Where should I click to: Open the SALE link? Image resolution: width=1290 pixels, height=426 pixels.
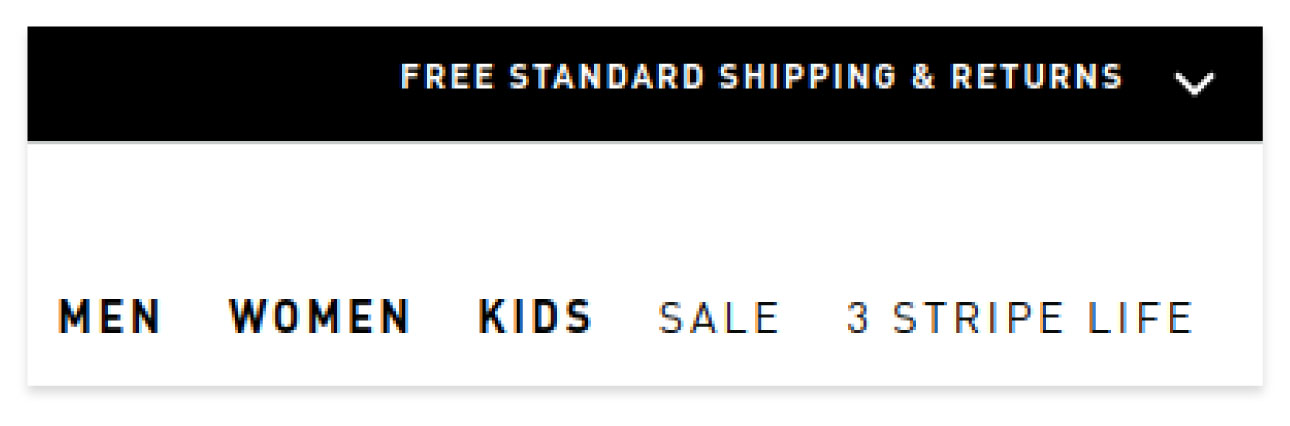[x=719, y=318]
